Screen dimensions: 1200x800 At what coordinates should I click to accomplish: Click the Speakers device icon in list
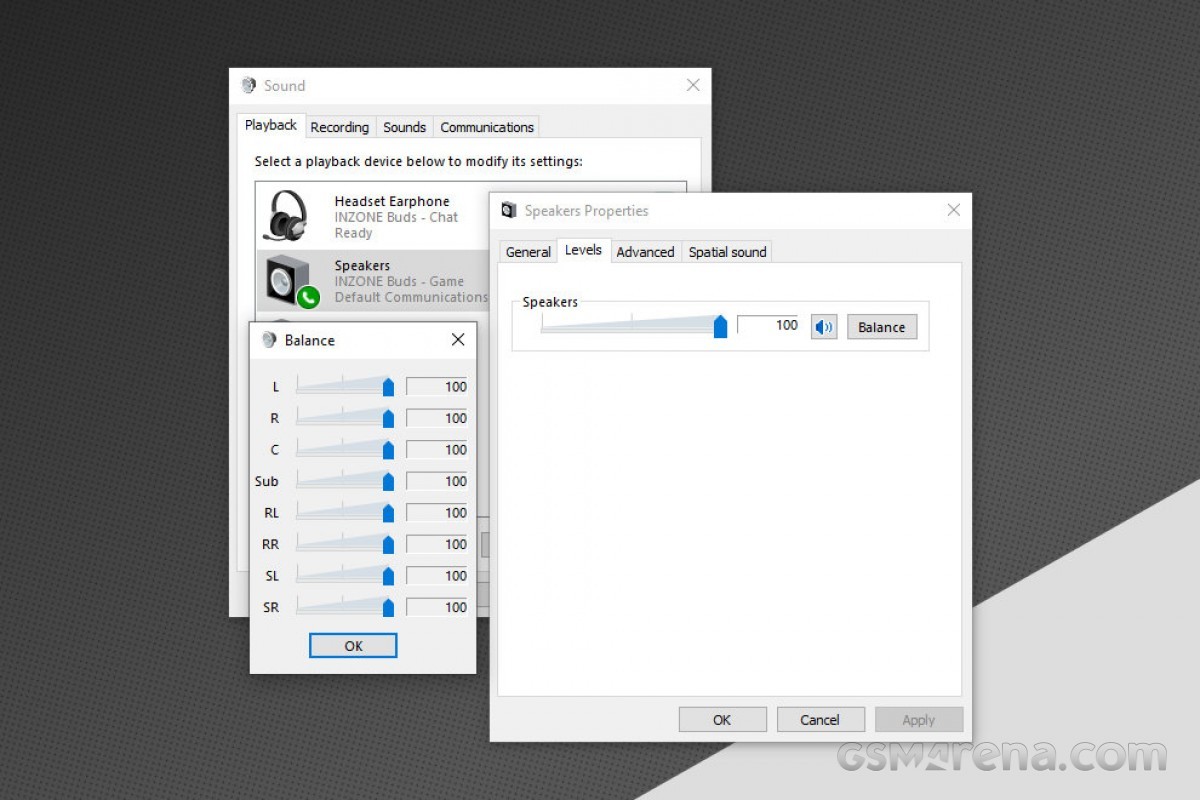[288, 281]
